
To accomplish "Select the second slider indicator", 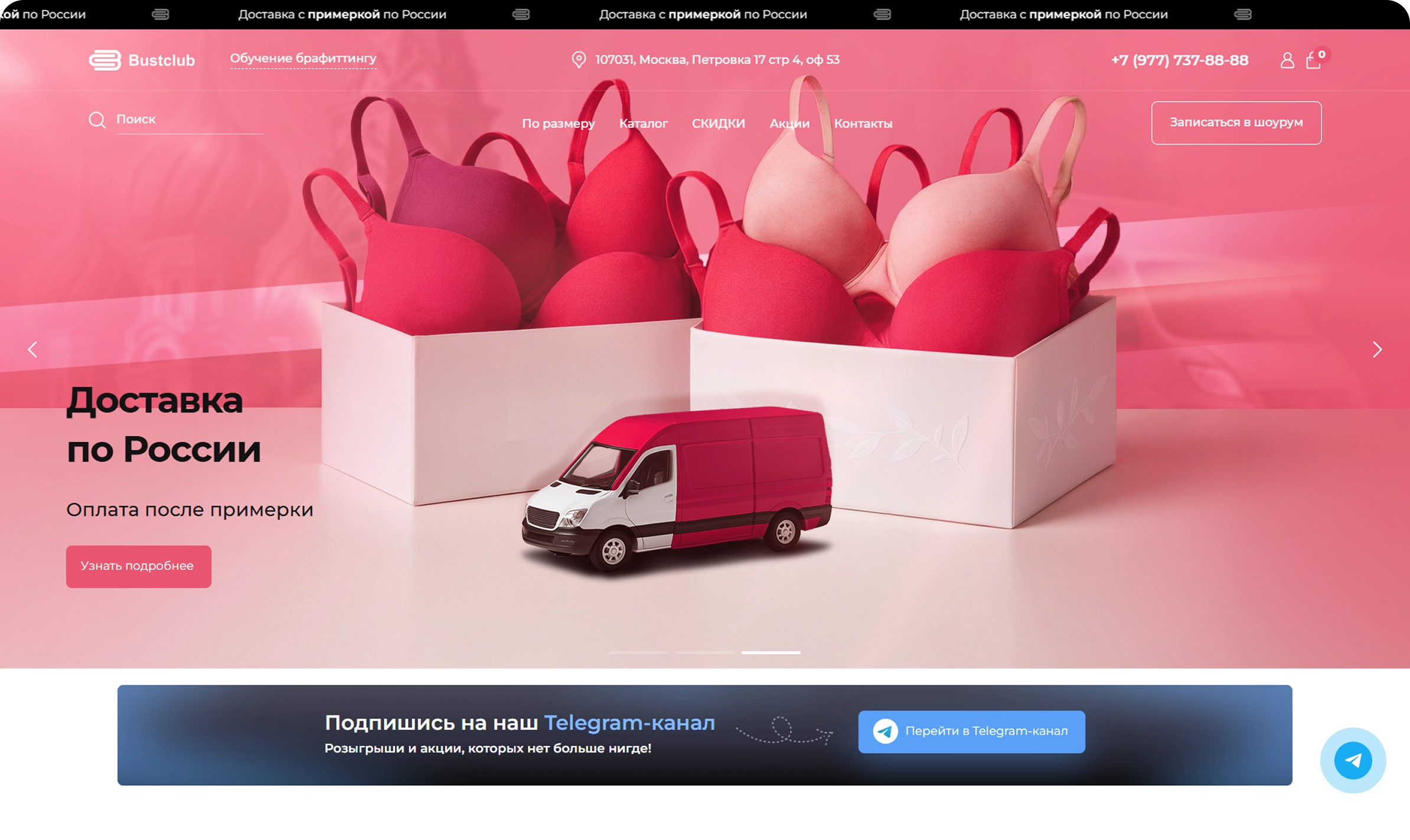I will 704,652.
